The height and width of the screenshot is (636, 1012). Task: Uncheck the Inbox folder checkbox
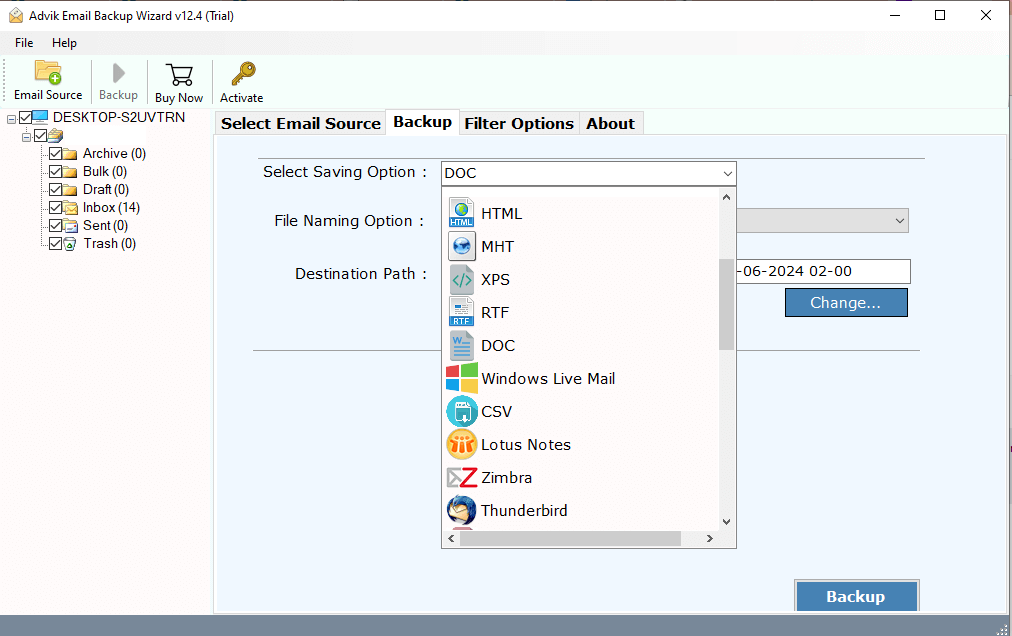[56, 208]
